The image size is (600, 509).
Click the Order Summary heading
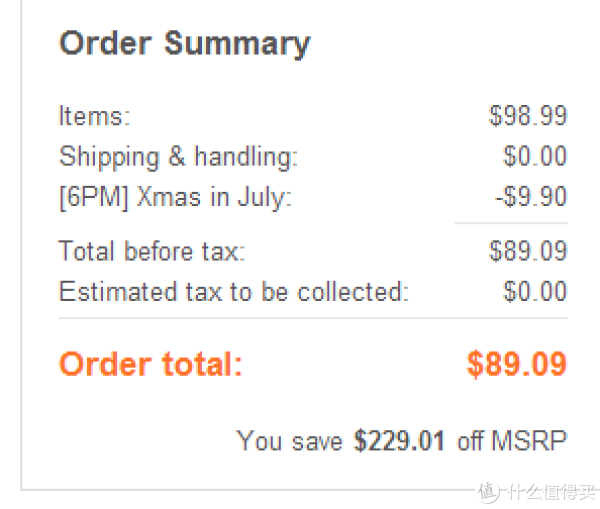tap(185, 44)
